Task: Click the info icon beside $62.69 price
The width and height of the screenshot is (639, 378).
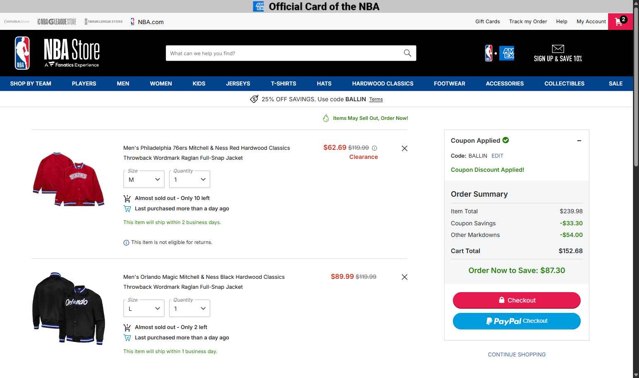Action: point(374,148)
